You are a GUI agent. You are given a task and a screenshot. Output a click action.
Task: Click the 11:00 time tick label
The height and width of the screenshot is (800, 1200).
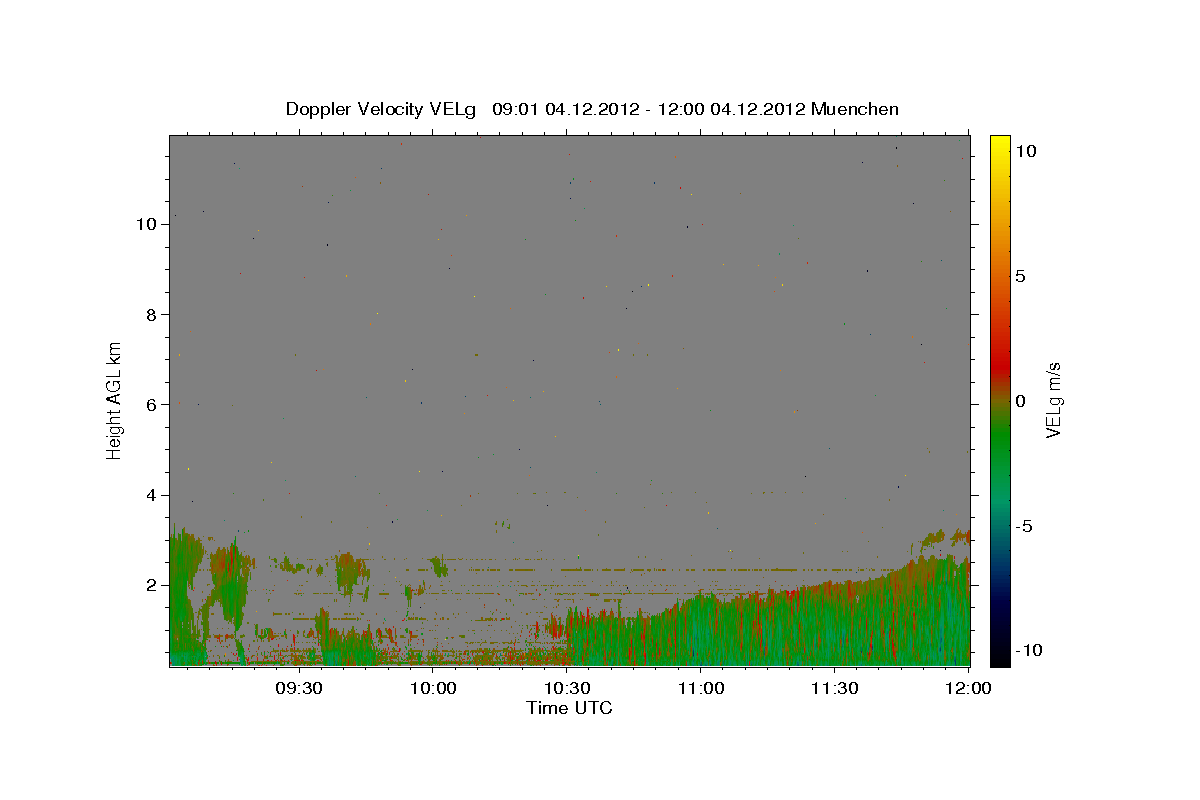(701, 689)
